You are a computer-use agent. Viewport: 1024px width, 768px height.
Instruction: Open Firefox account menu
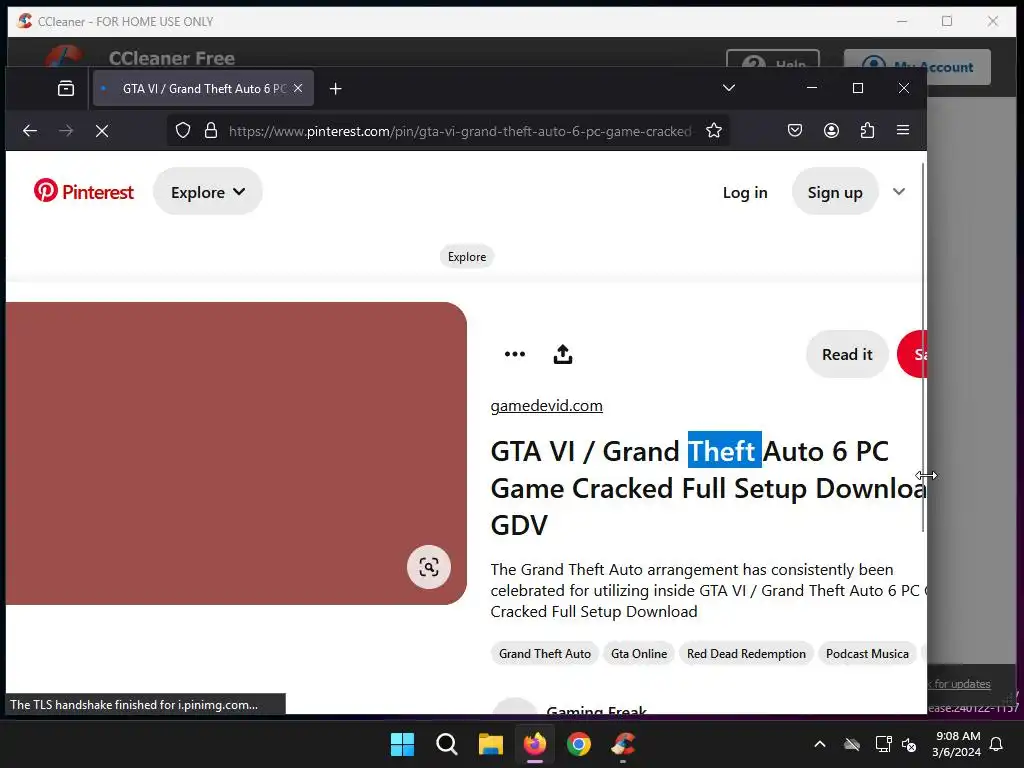click(x=831, y=131)
